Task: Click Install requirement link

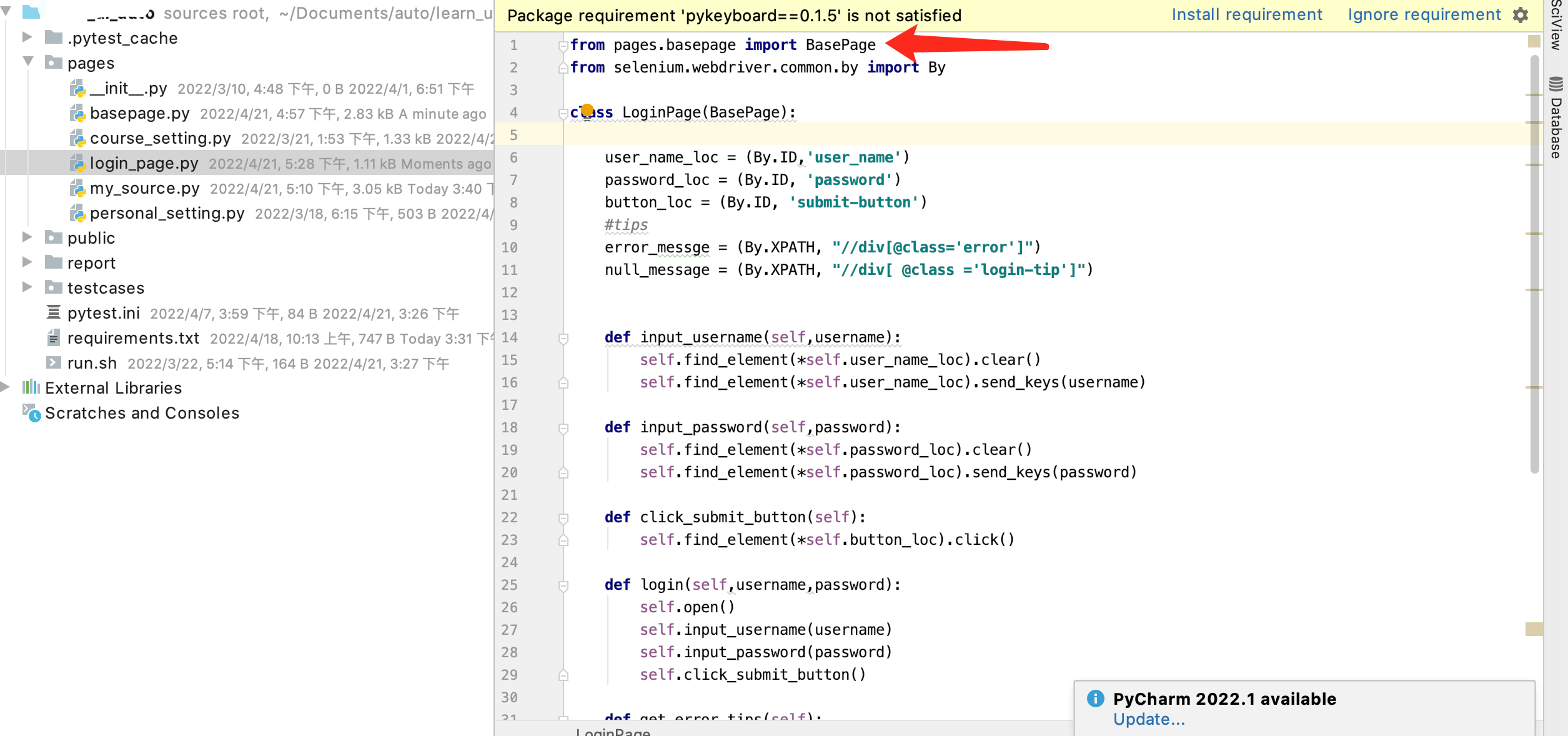Action: (1247, 15)
